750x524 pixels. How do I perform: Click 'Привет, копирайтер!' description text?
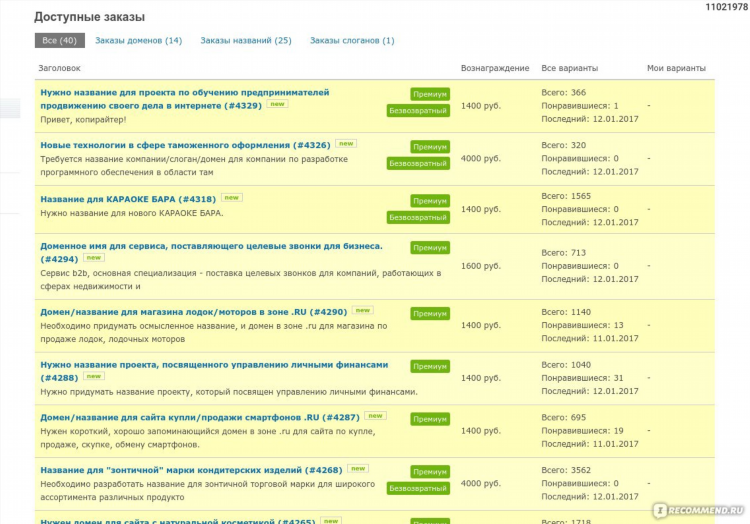(83, 120)
